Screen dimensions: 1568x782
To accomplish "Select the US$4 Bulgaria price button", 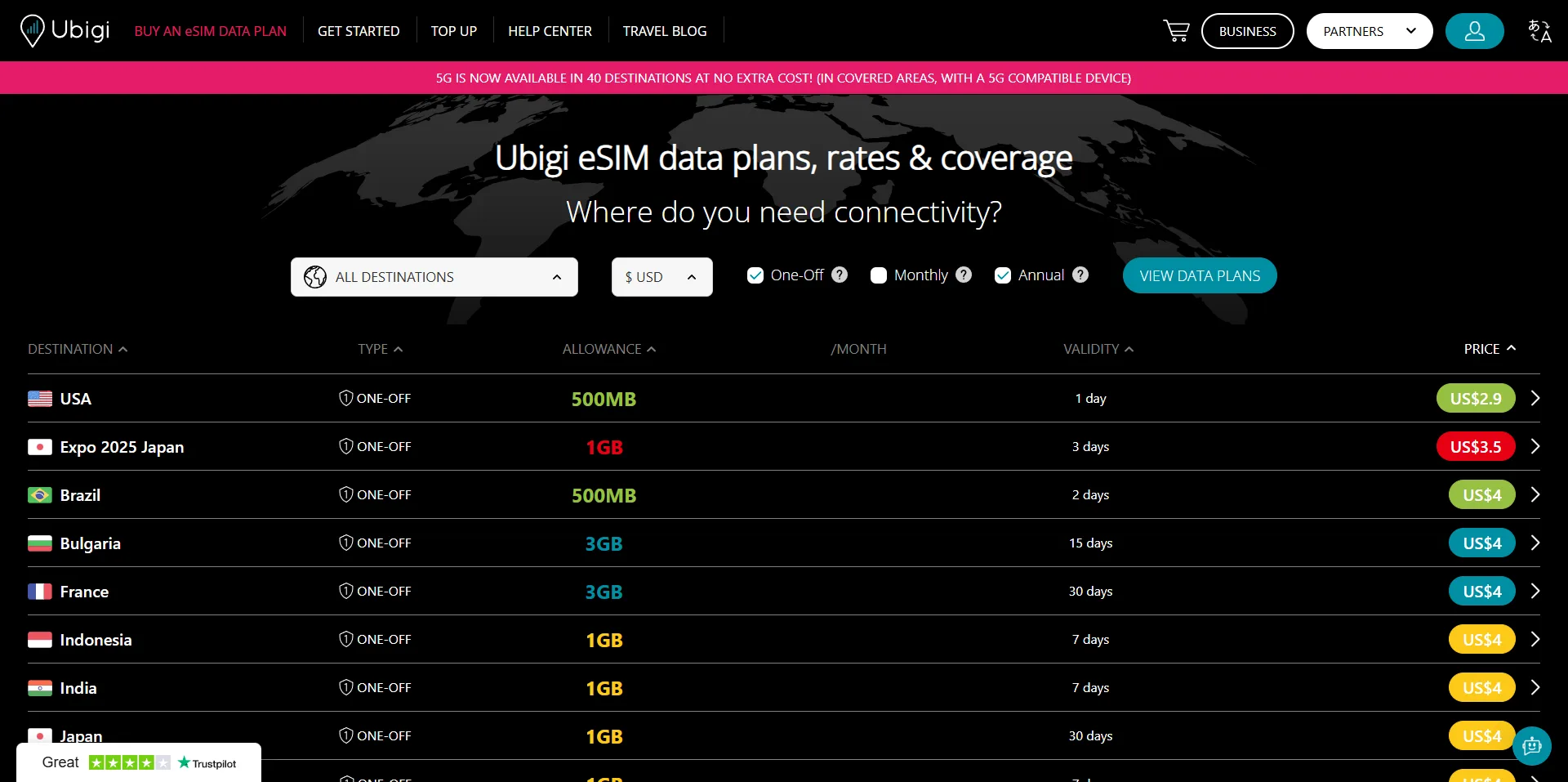I will pyautogui.click(x=1482, y=543).
